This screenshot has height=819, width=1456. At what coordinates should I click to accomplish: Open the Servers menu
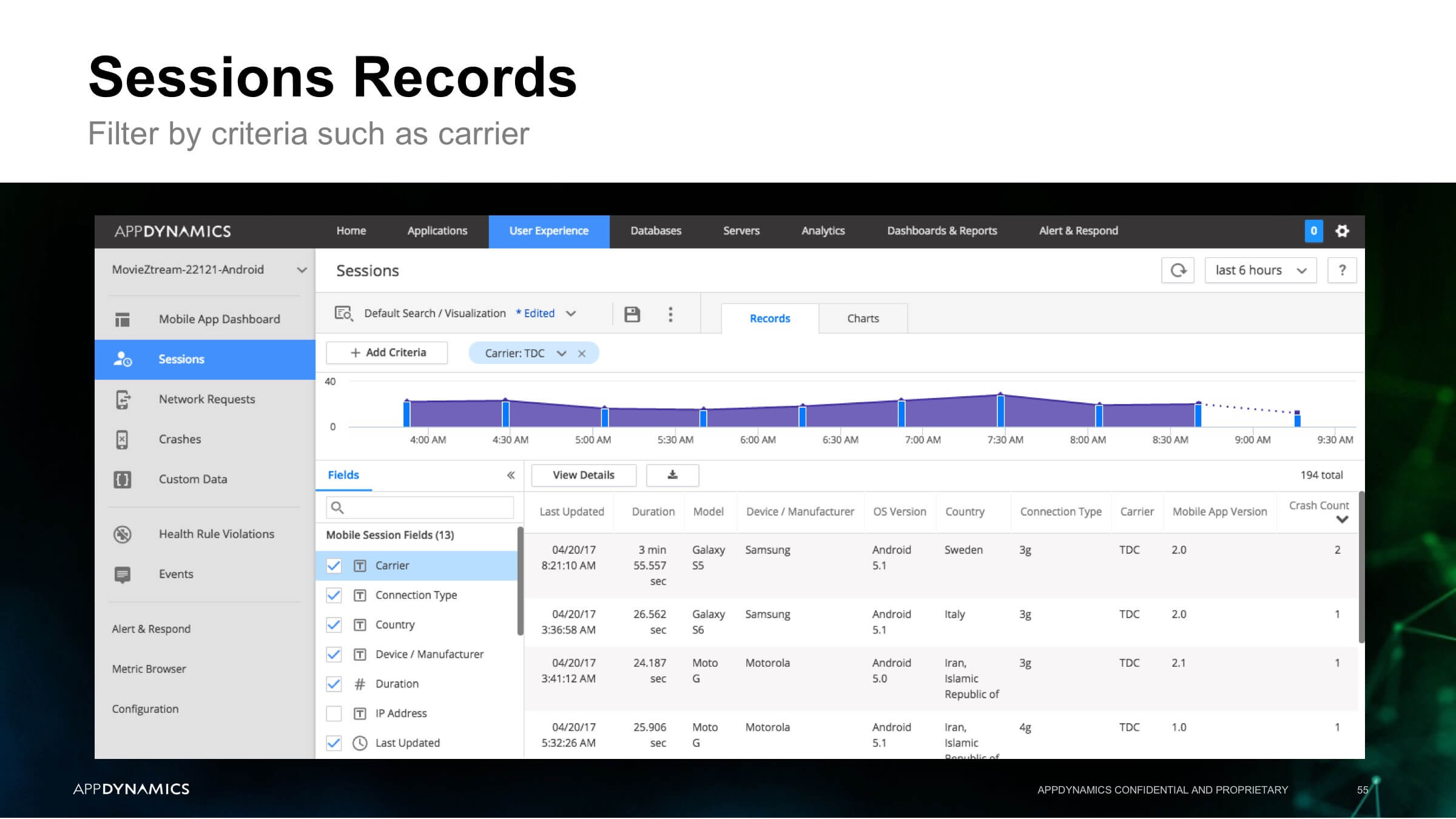click(741, 231)
